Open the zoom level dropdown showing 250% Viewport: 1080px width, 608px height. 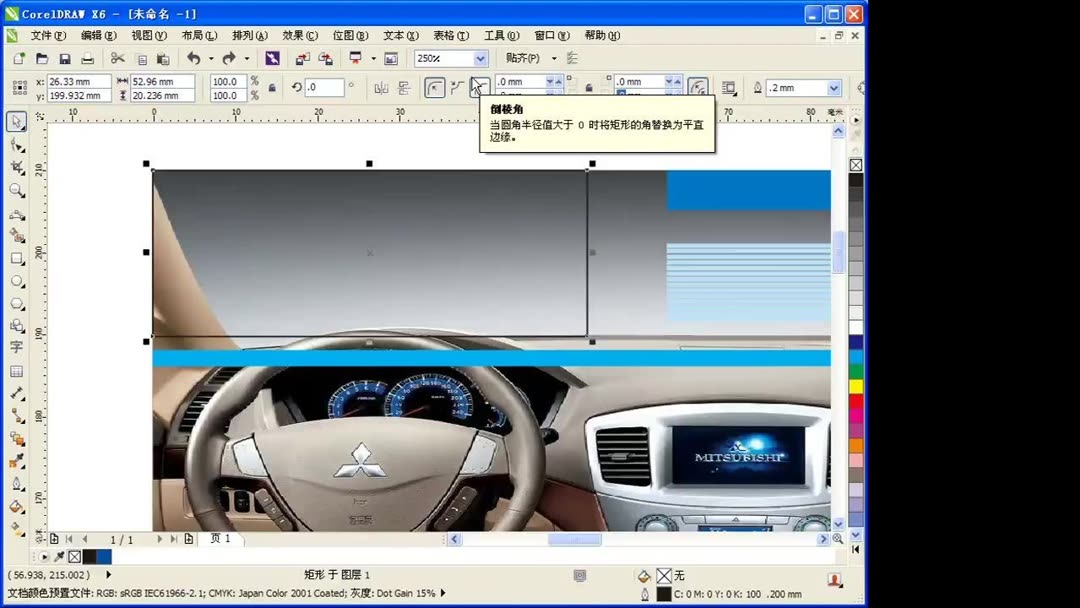(480, 59)
